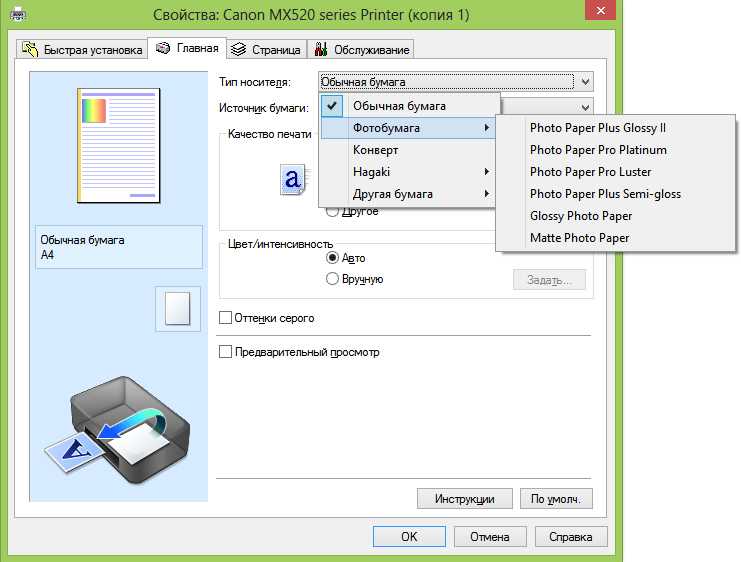Click the blank paper orientation icon
The height and width of the screenshot is (562, 741).
point(178,309)
